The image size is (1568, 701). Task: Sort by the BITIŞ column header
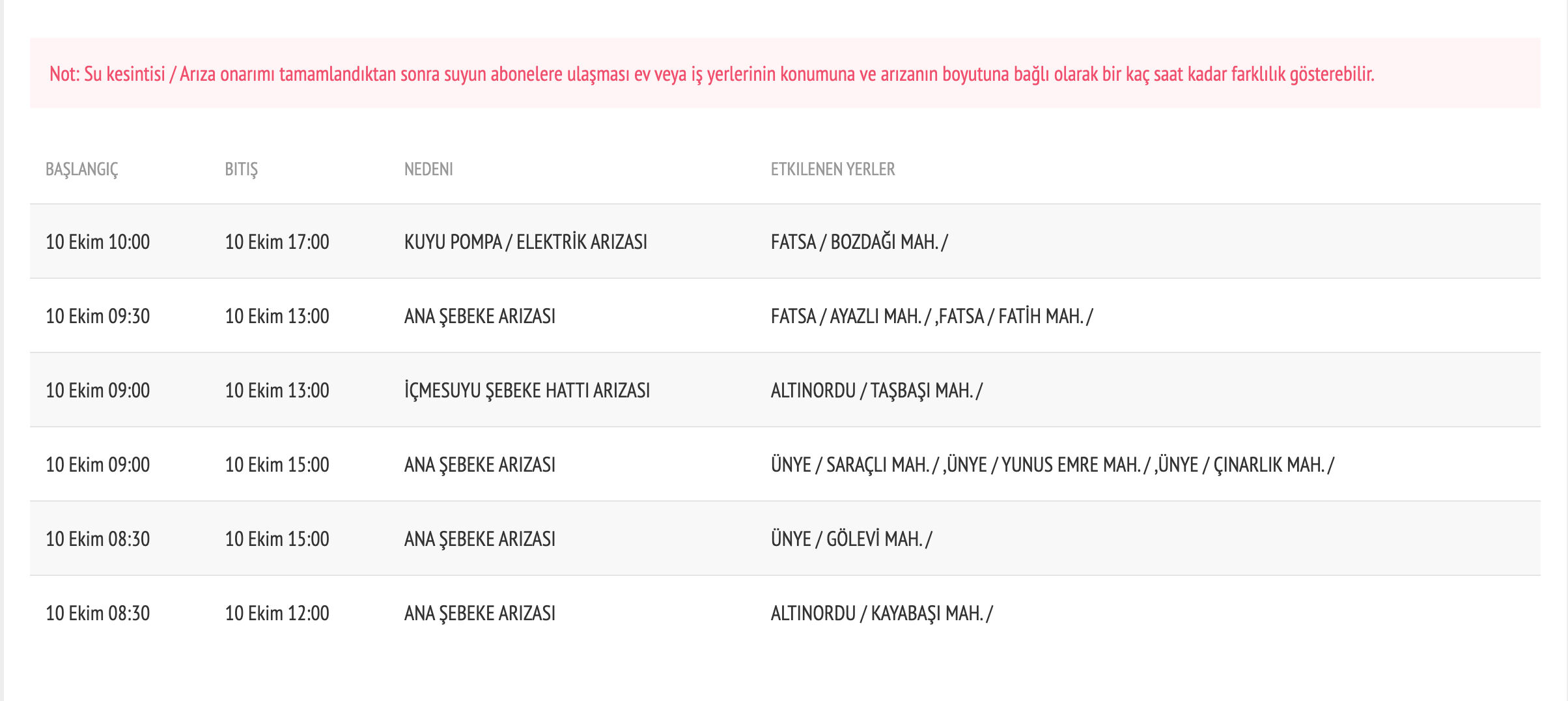tap(242, 170)
